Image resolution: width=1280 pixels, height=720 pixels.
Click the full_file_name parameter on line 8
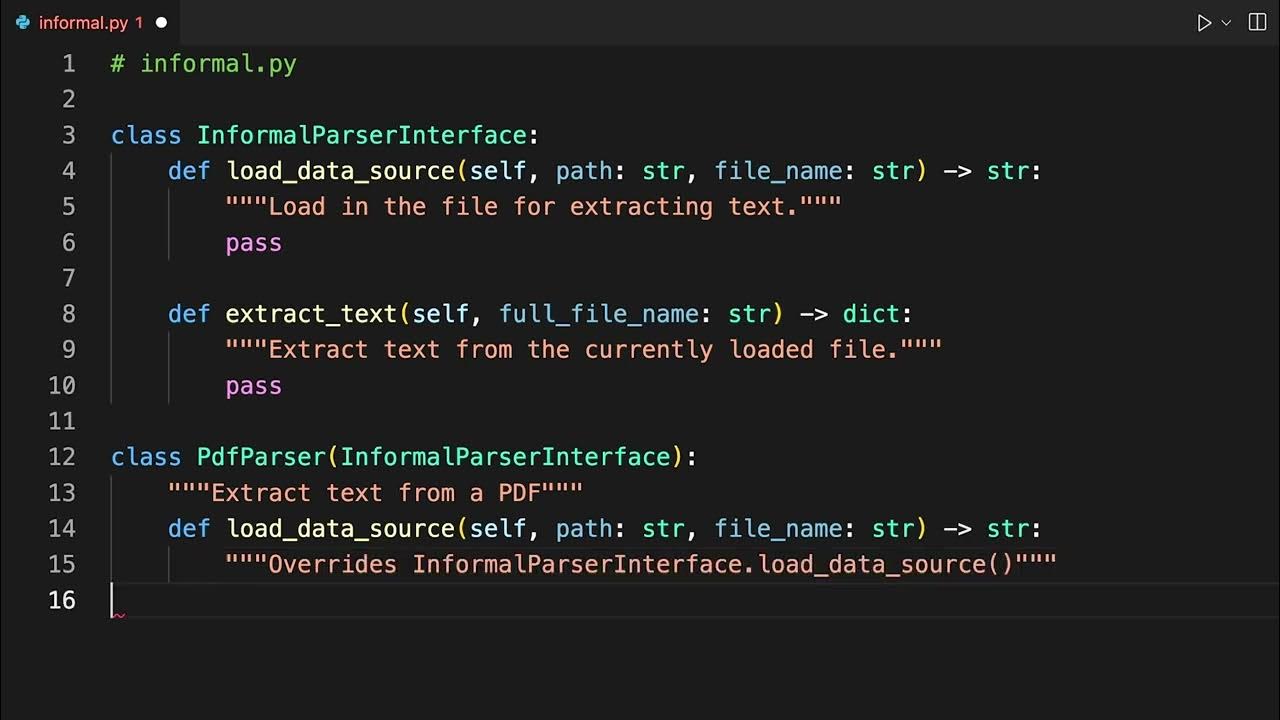598,314
